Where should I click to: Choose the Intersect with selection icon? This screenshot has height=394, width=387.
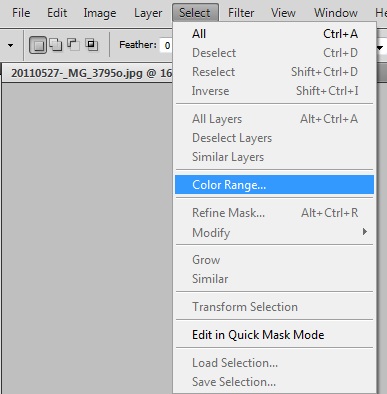(91, 45)
